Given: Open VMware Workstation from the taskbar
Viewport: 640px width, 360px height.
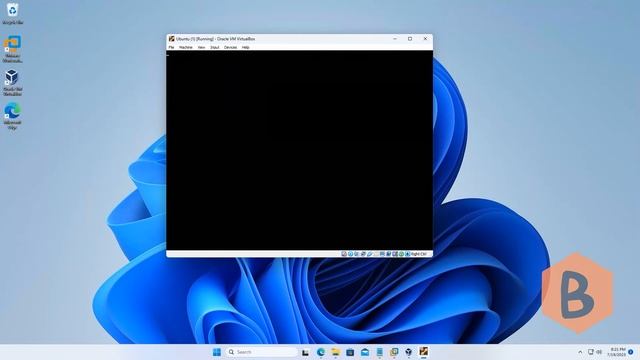Looking at the screenshot, I should (394, 352).
